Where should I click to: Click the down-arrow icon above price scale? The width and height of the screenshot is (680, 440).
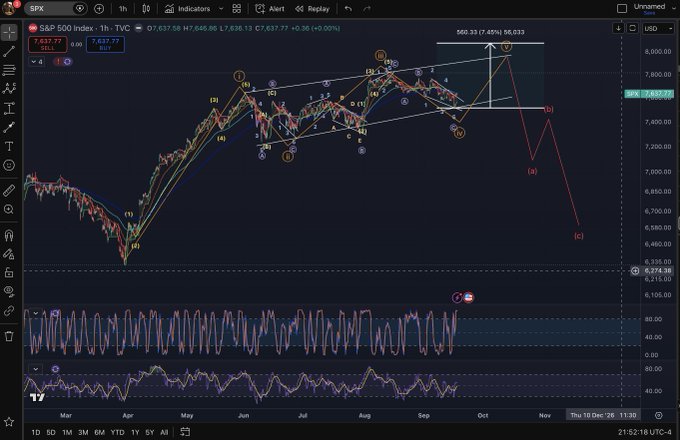click(x=618, y=28)
